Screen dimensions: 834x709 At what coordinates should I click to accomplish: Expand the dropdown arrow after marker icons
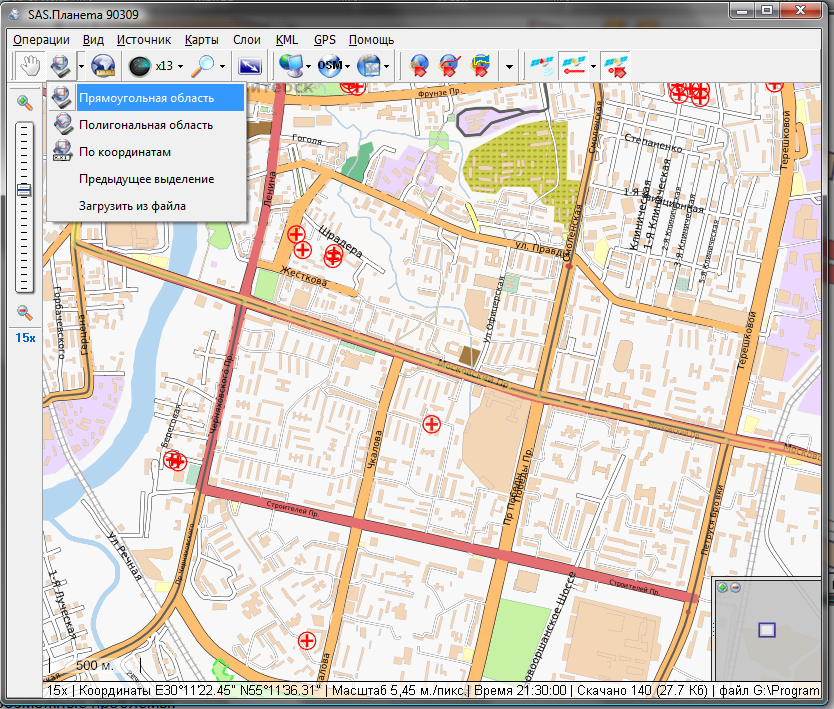(510, 67)
